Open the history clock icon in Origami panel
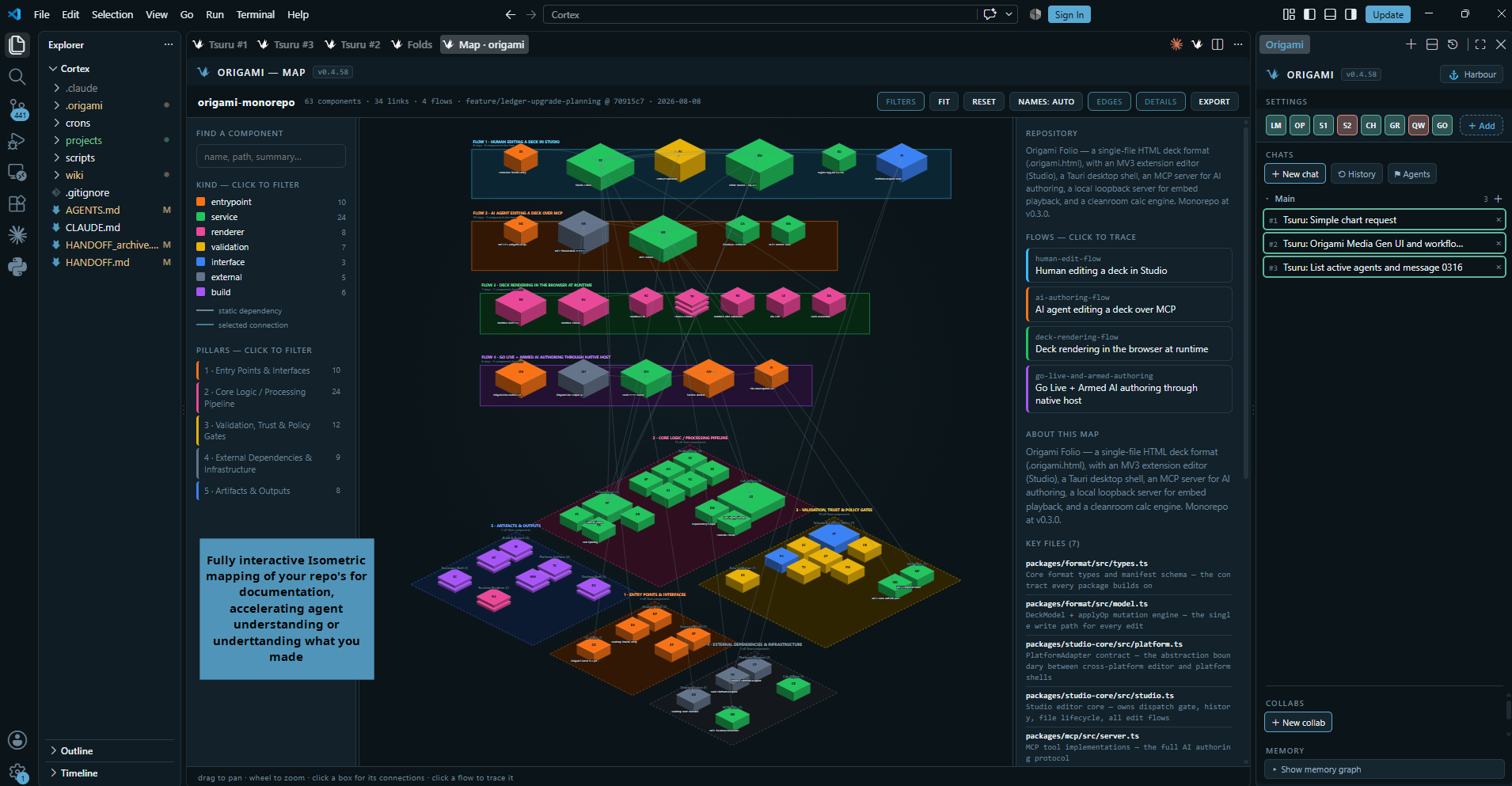 1453,44
